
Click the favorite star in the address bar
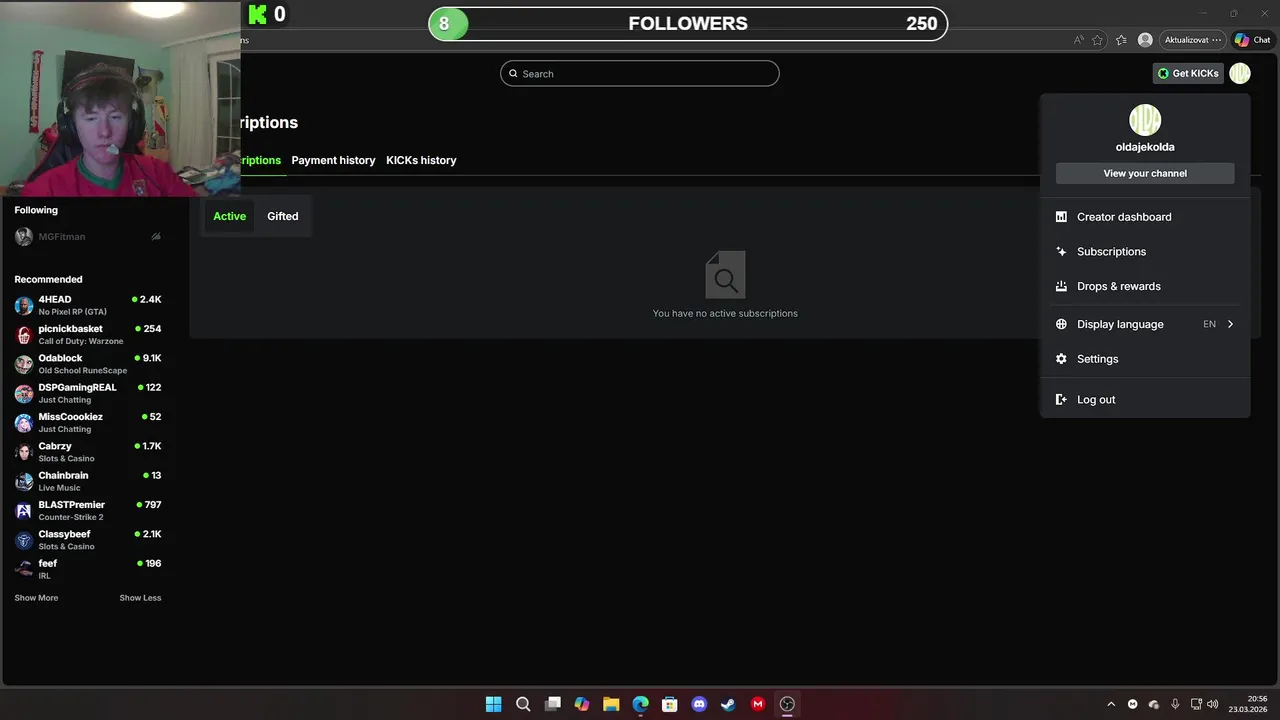[x=1098, y=40]
